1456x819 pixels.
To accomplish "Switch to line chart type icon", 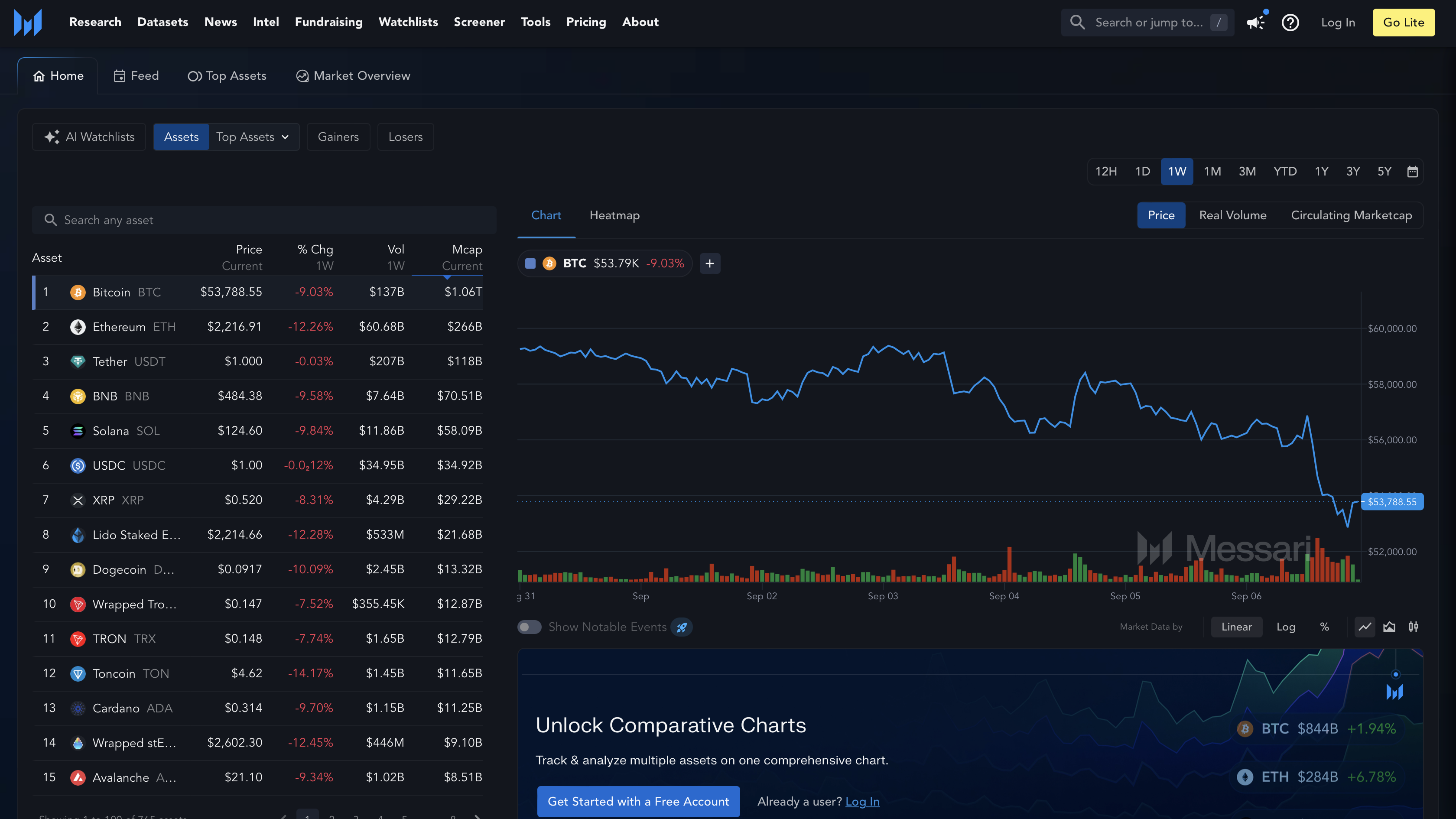I will [x=1365, y=627].
